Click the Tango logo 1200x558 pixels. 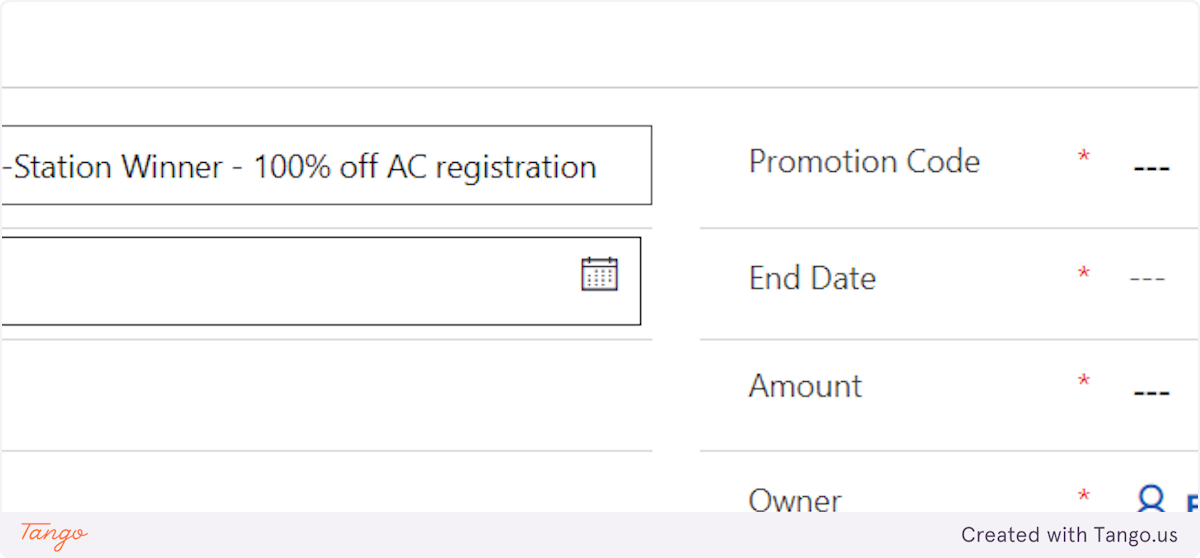pos(54,534)
